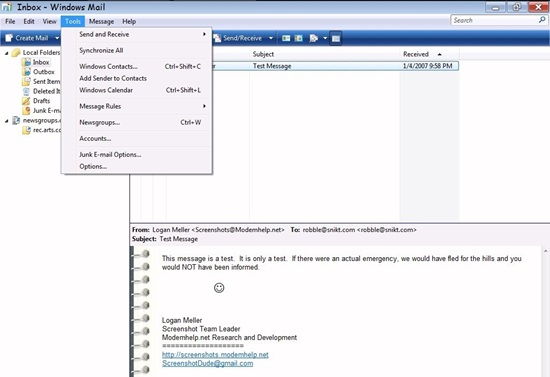
Task: Open the Find dropdown arrow
Action: pos(325,38)
